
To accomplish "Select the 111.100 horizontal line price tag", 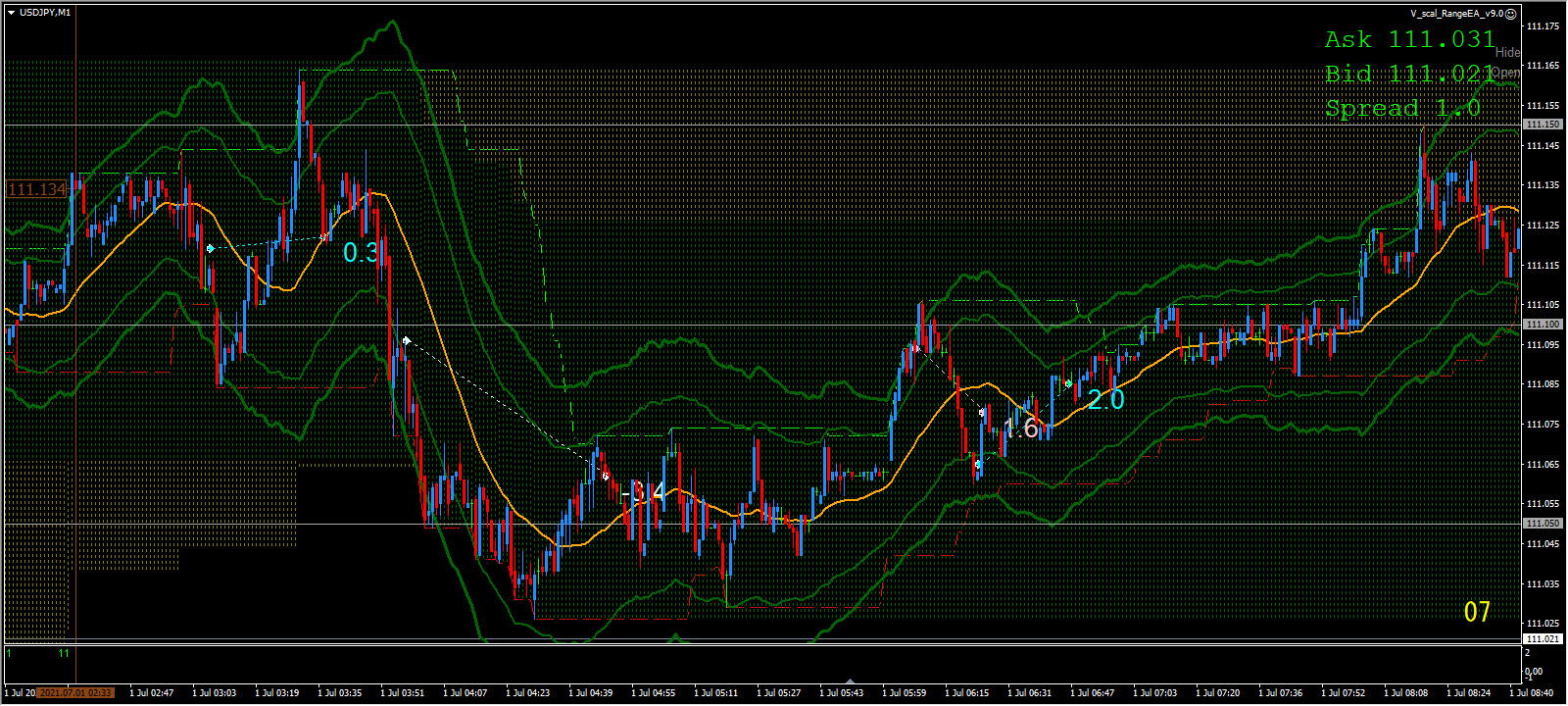I will [1543, 325].
